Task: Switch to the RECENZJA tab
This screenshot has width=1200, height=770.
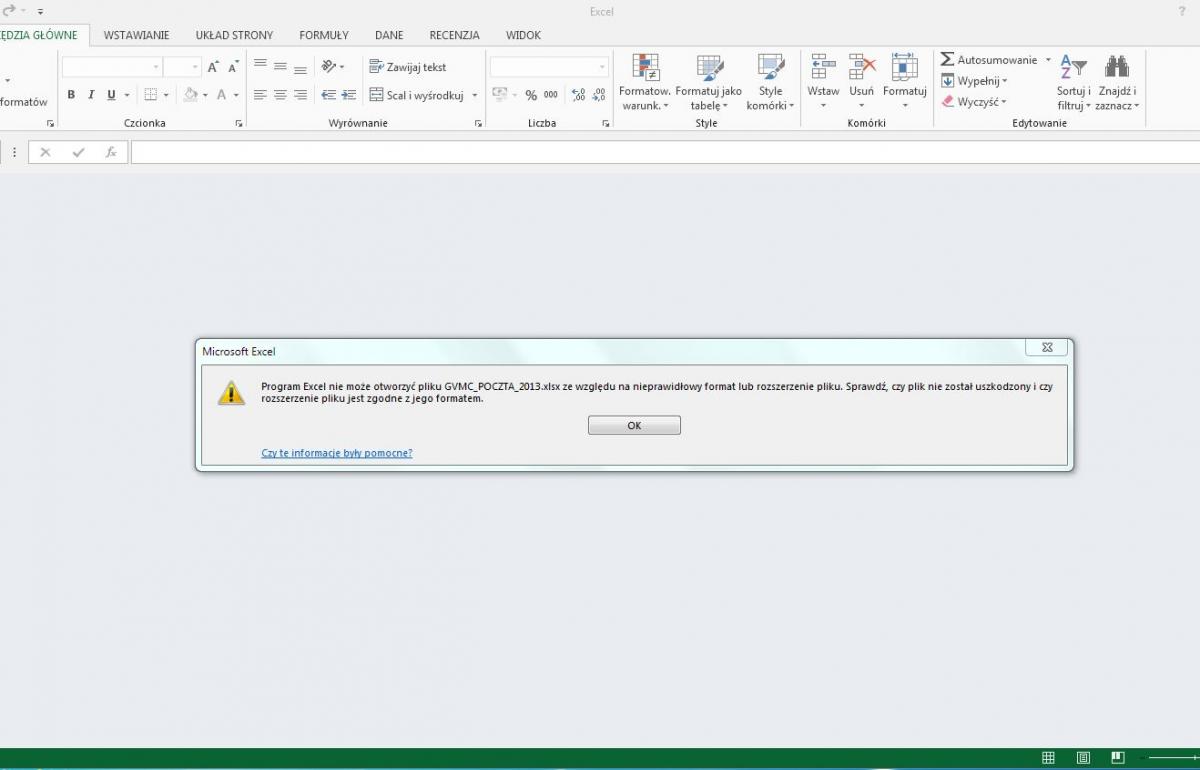Action: (x=455, y=35)
